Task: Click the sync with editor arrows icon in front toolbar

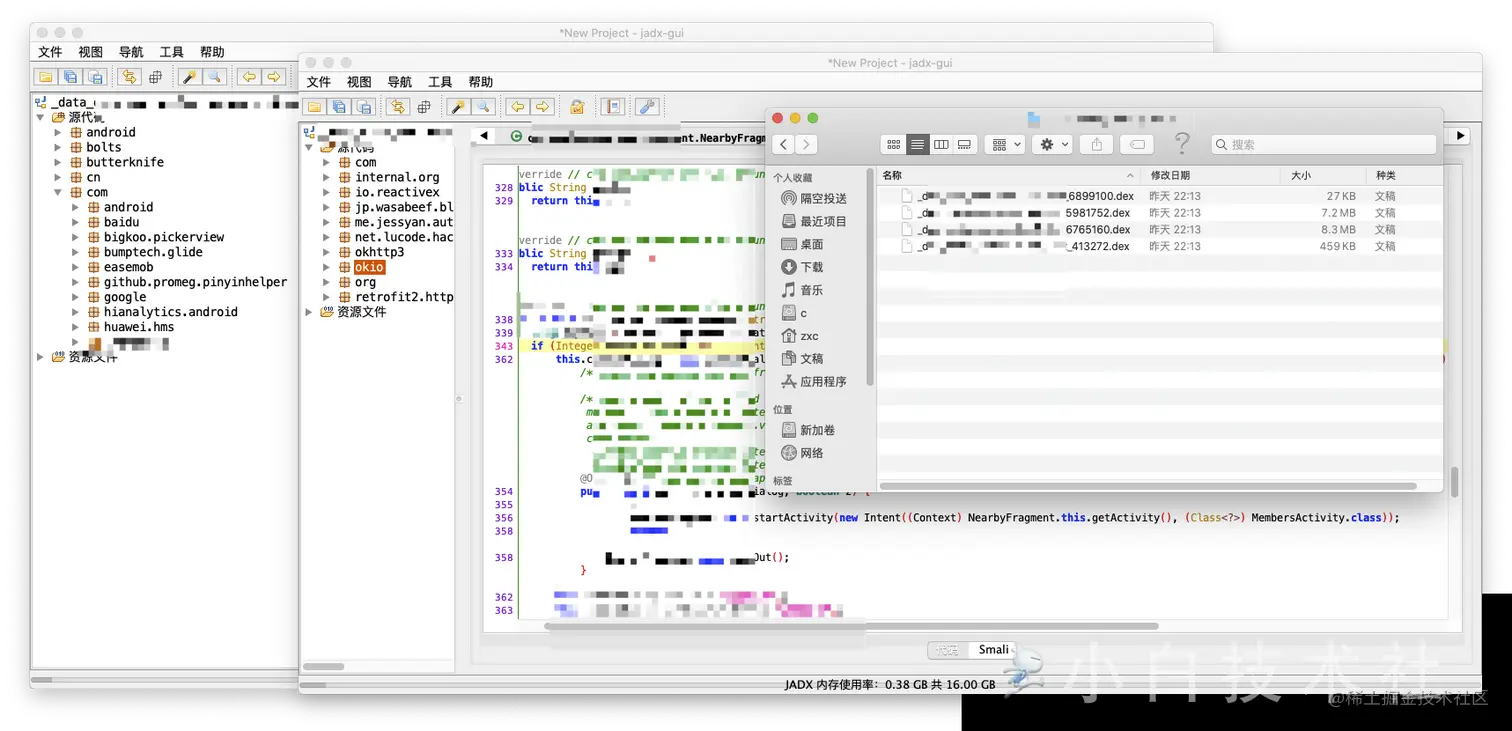Action: 398,107
